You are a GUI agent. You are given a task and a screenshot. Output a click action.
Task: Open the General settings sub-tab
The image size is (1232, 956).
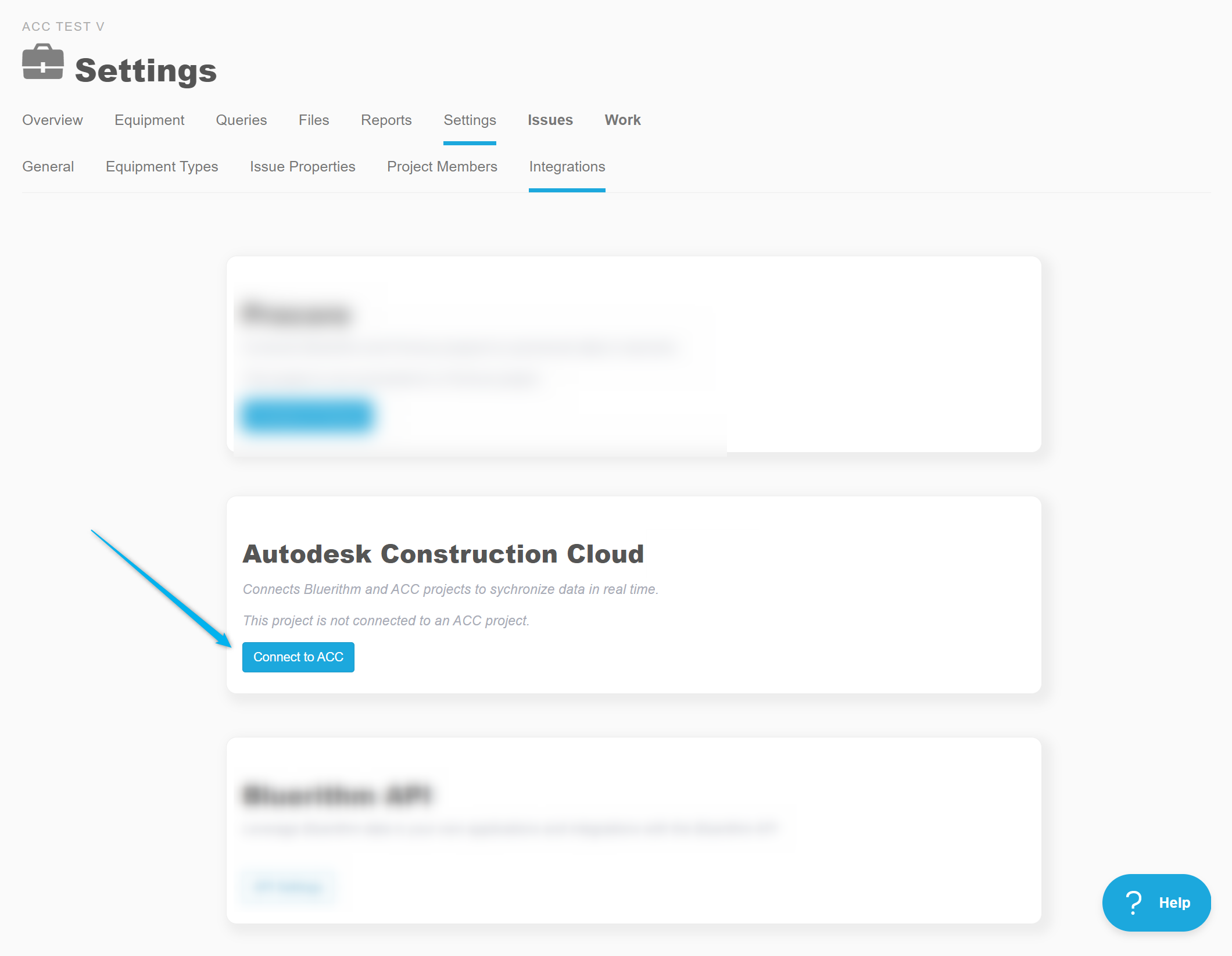pos(48,167)
